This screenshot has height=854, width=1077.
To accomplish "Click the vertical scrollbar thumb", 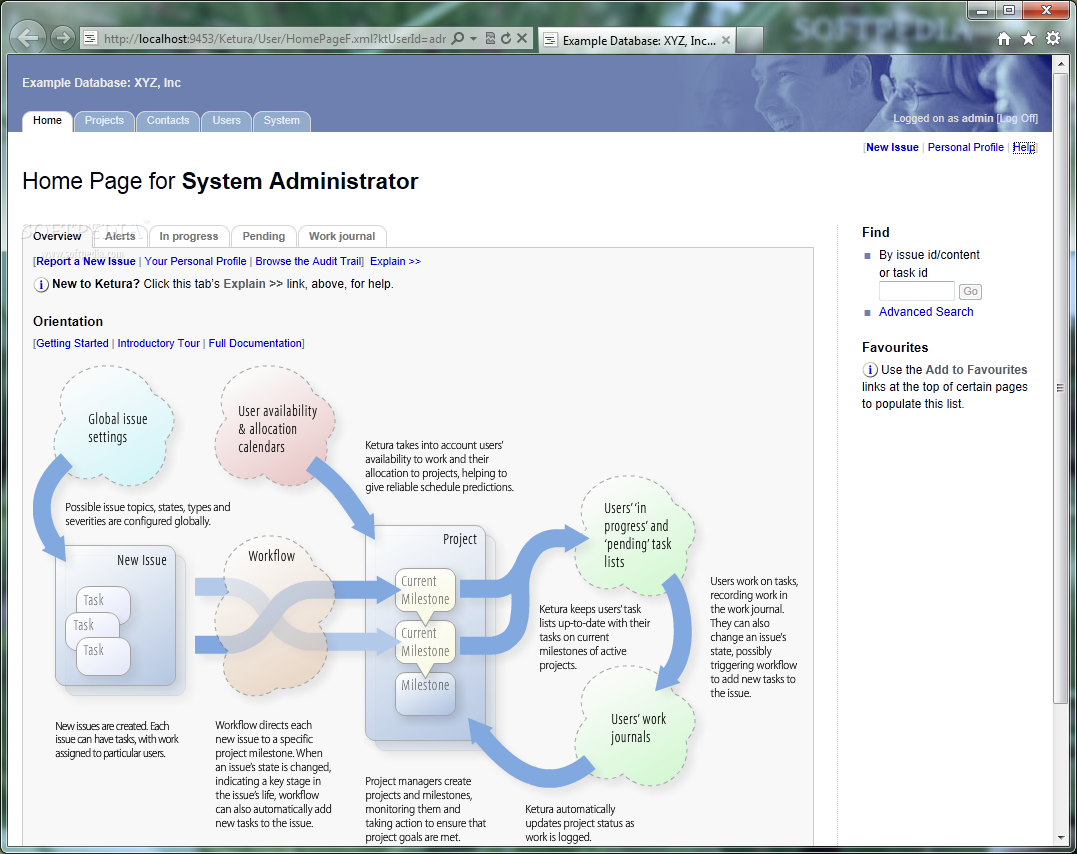I will 1060,387.
